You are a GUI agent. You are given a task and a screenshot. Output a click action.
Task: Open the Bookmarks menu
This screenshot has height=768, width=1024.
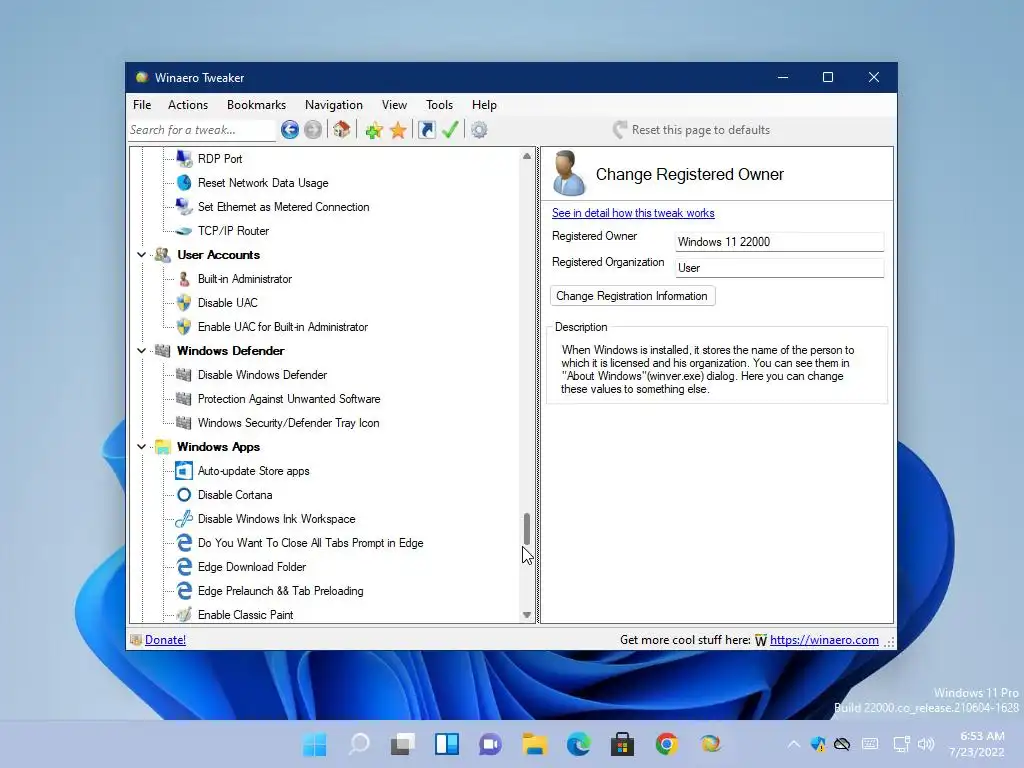point(256,104)
